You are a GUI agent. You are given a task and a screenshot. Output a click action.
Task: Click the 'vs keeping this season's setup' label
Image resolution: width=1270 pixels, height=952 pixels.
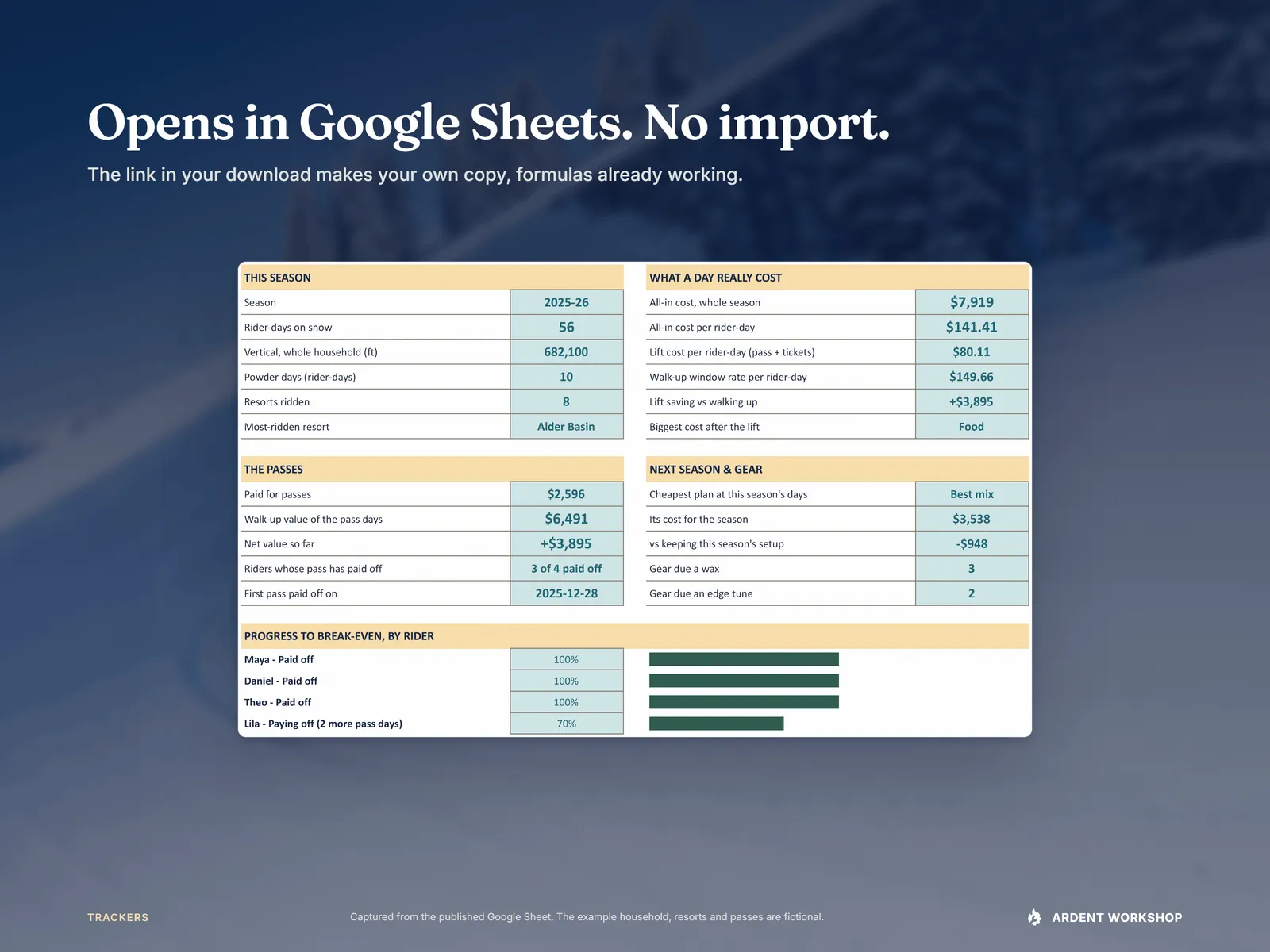coord(717,544)
